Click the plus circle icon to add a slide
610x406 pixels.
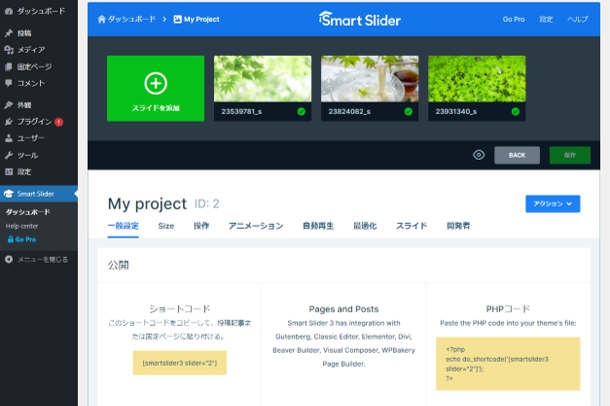point(156,83)
